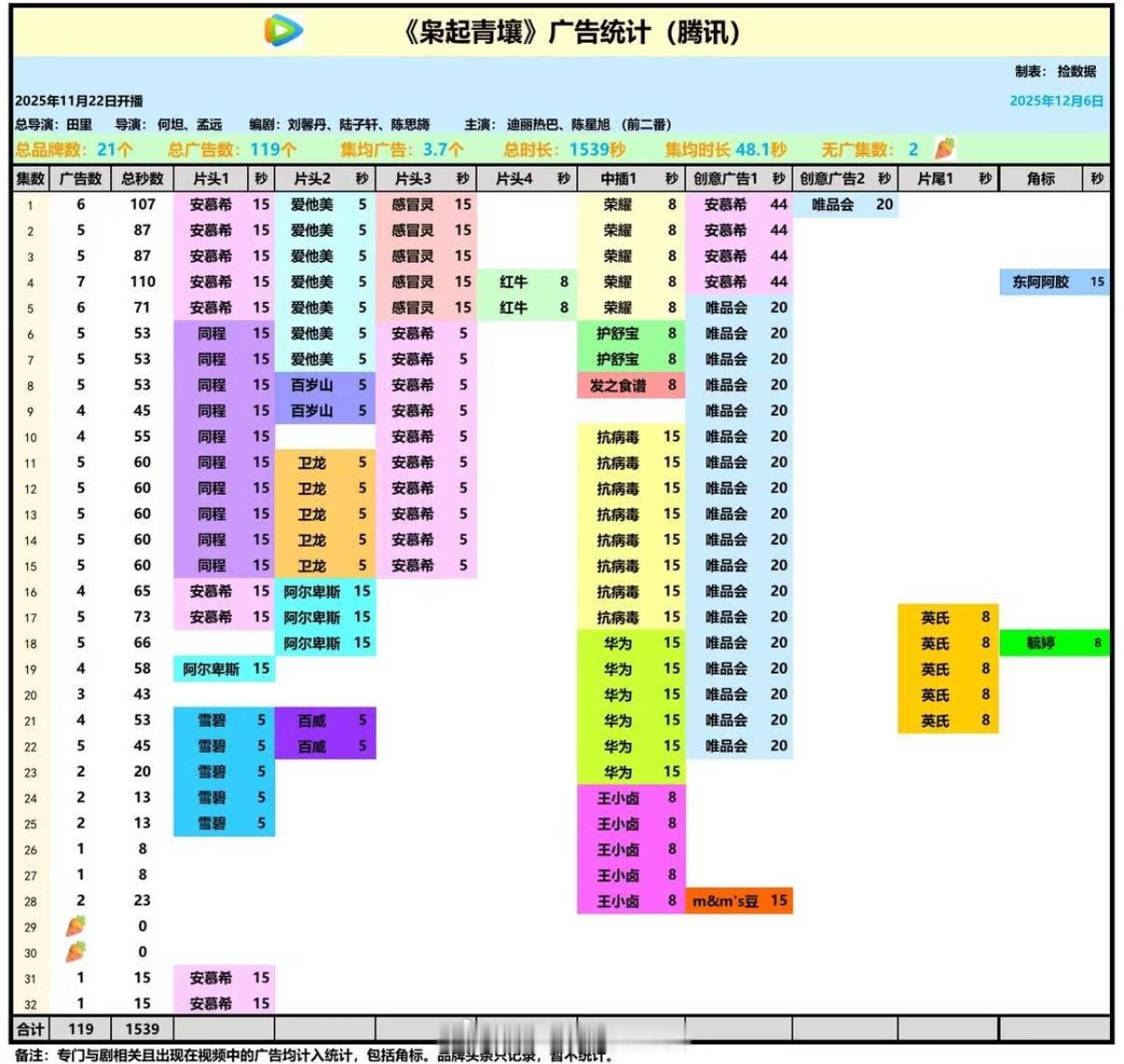Click the 创意广告1 column header
1124x1064 pixels.
point(726,178)
